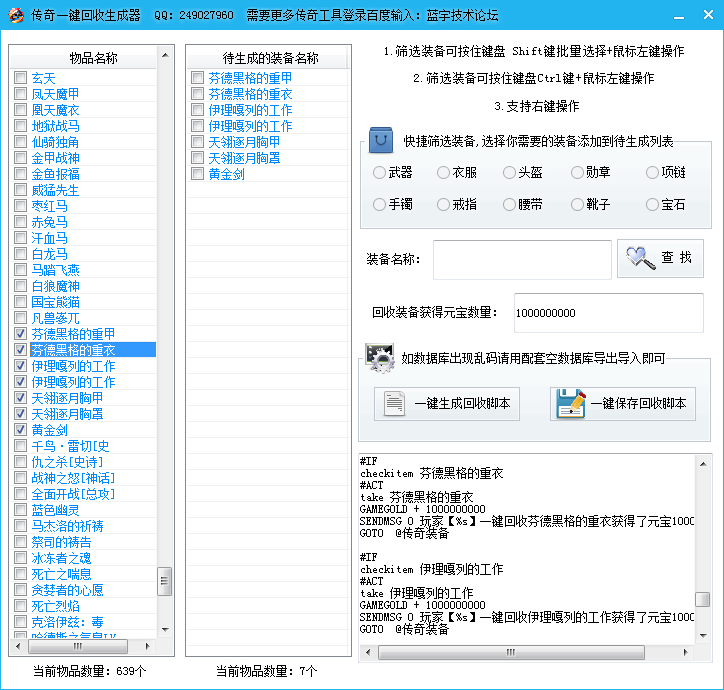Click the 物品名称 column header
The image size is (724, 690).
tap(93, 58)
